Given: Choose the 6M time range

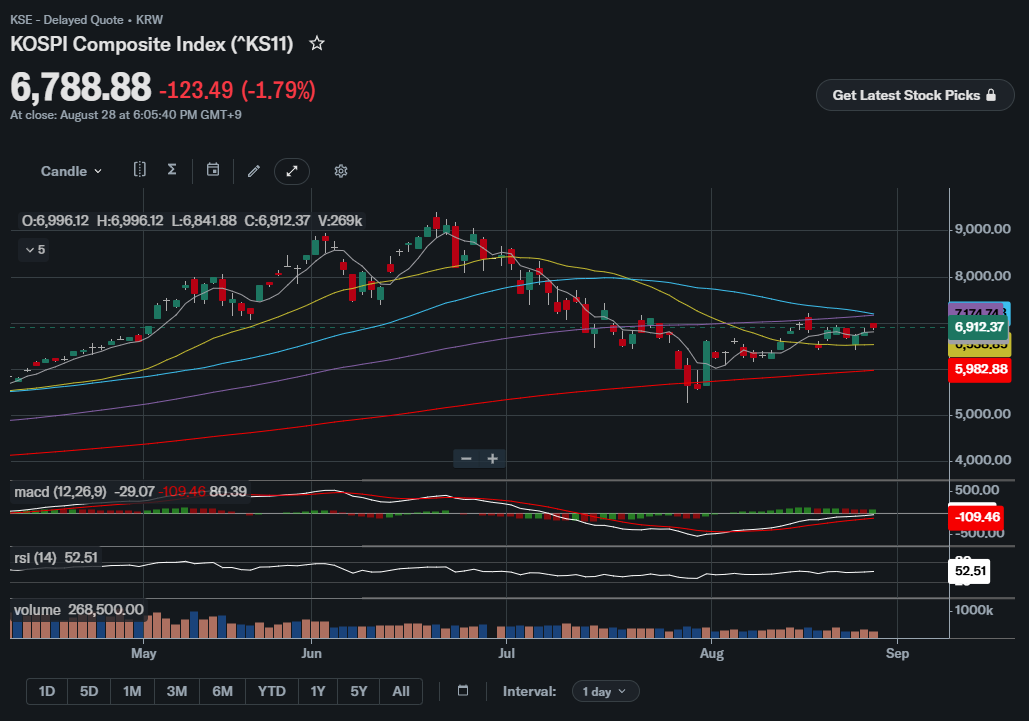Looking at the screenshot, I should 222,691.
